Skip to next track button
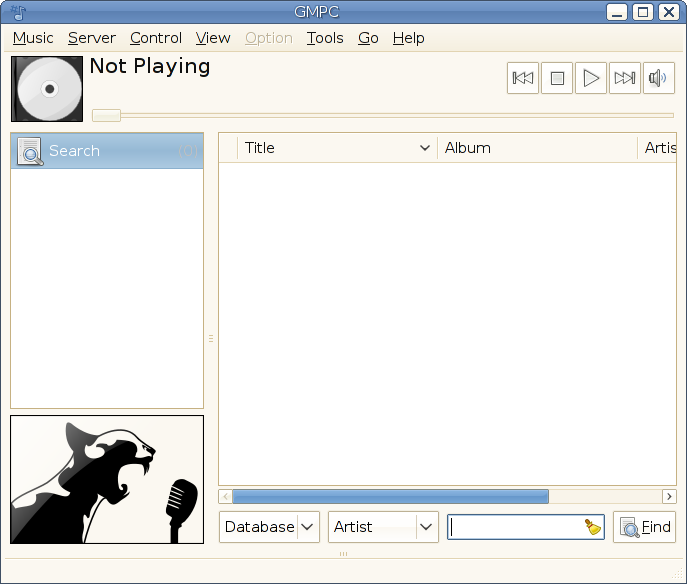 pyautogui.click(x=625, y=78)
